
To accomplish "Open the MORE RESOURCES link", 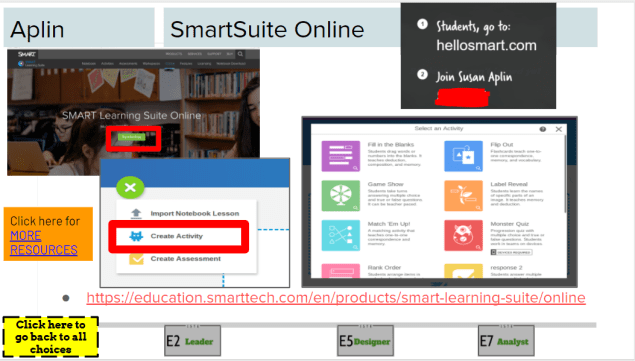I will pos(44,243).
